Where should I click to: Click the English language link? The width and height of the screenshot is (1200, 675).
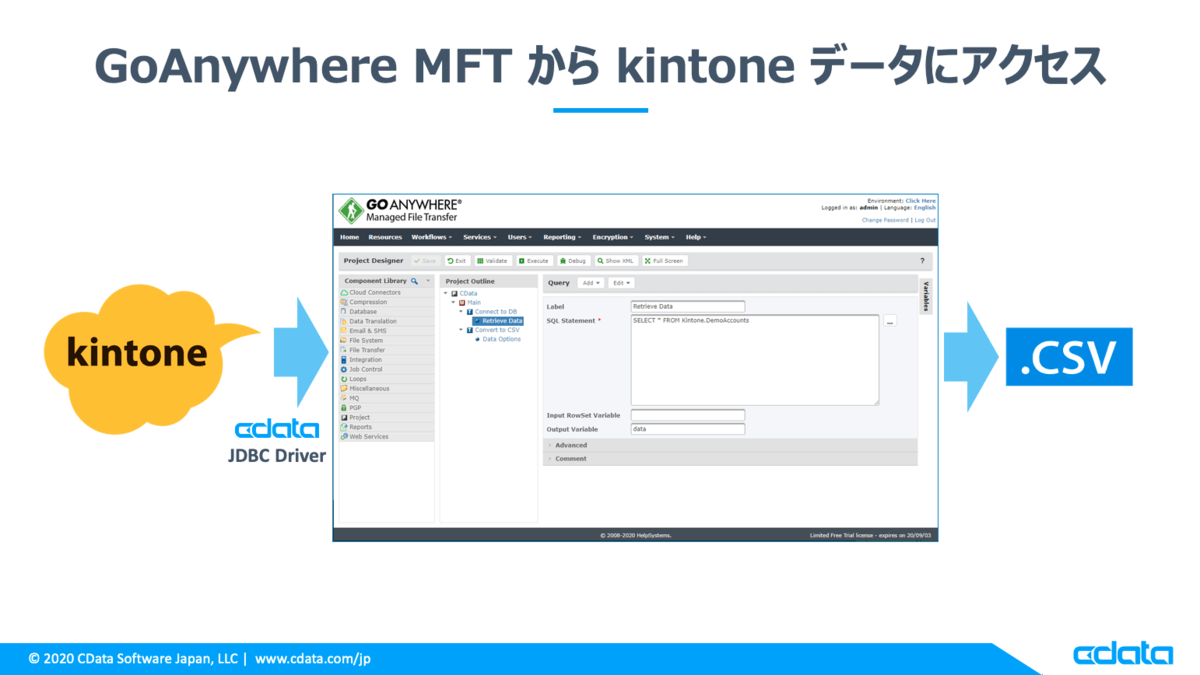(x=925, y=208)
